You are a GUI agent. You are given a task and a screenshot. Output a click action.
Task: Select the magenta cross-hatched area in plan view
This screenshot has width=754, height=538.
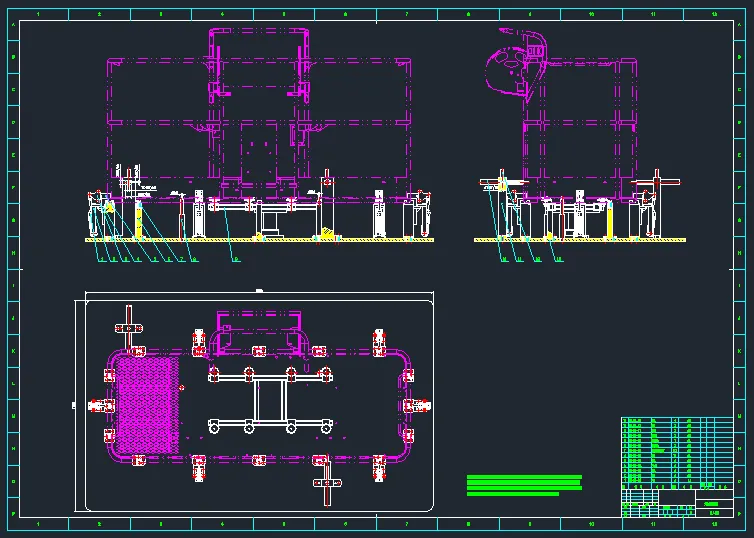click(x=147, y=405)
